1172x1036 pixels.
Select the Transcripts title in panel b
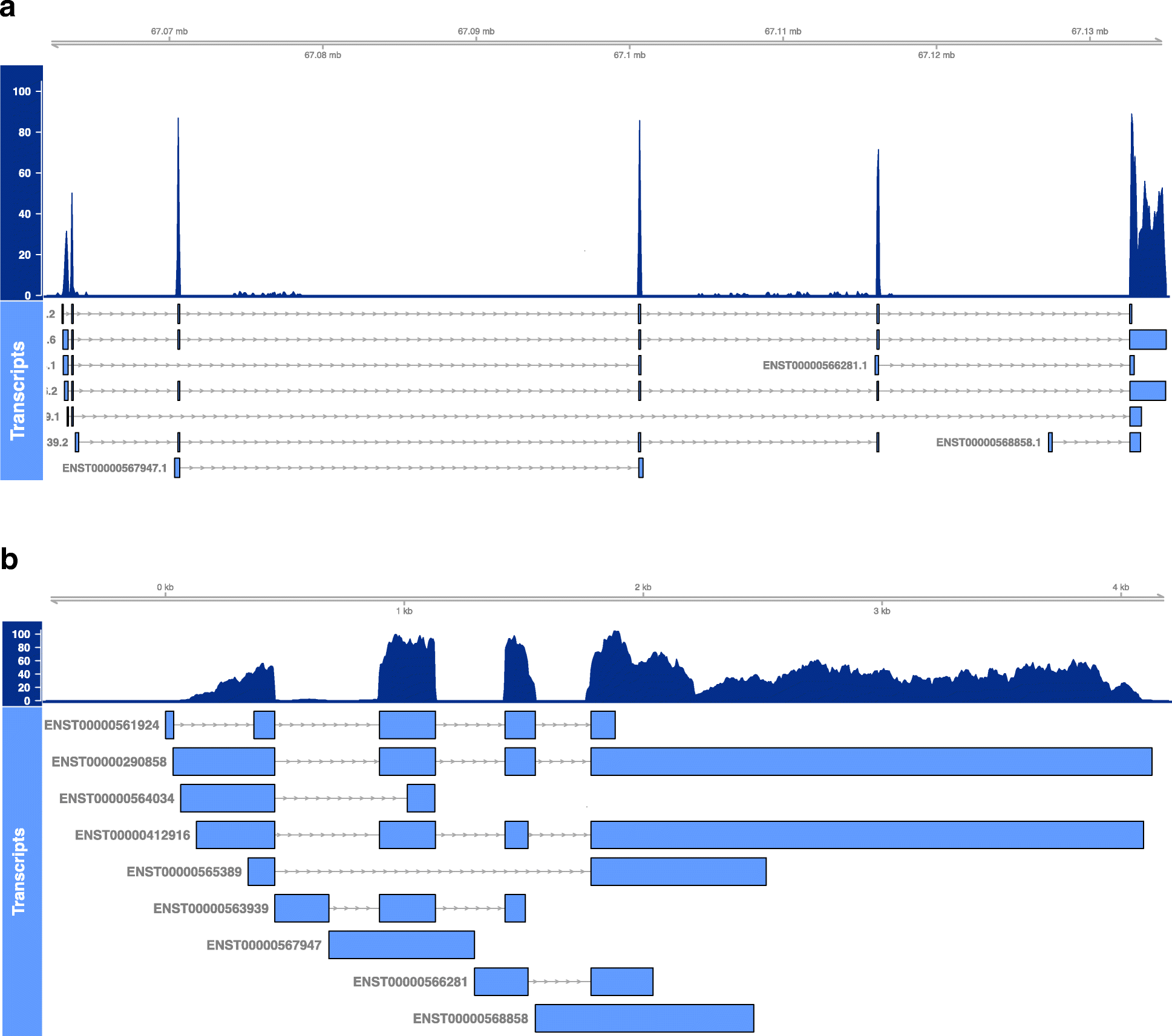click(x=19, y=871)
